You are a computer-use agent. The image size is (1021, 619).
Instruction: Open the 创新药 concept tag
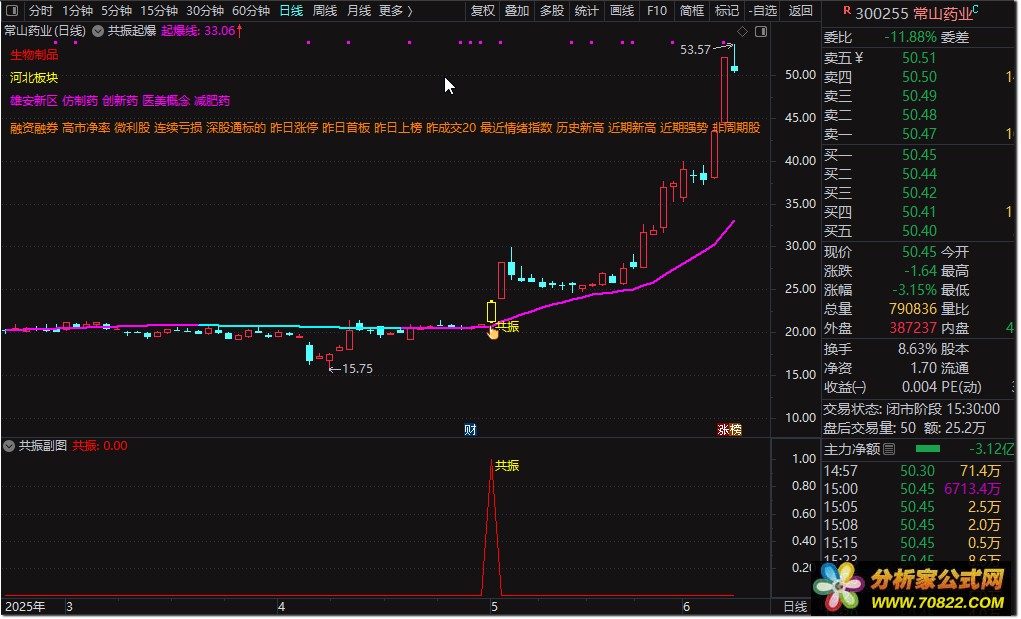pos(120,101)
